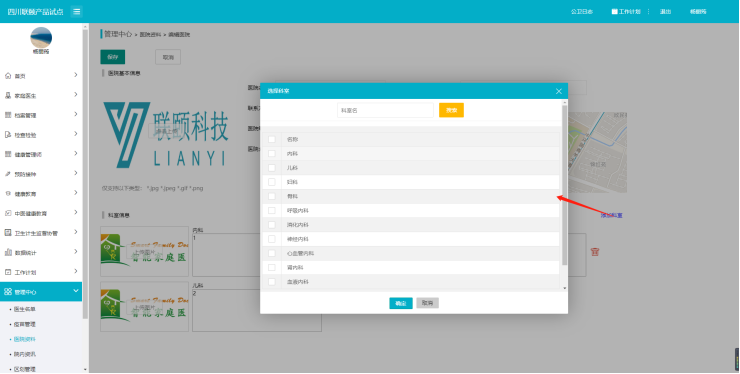
Task: Click the sidebar scrollbar down arrow
Action: coord(85,370)
